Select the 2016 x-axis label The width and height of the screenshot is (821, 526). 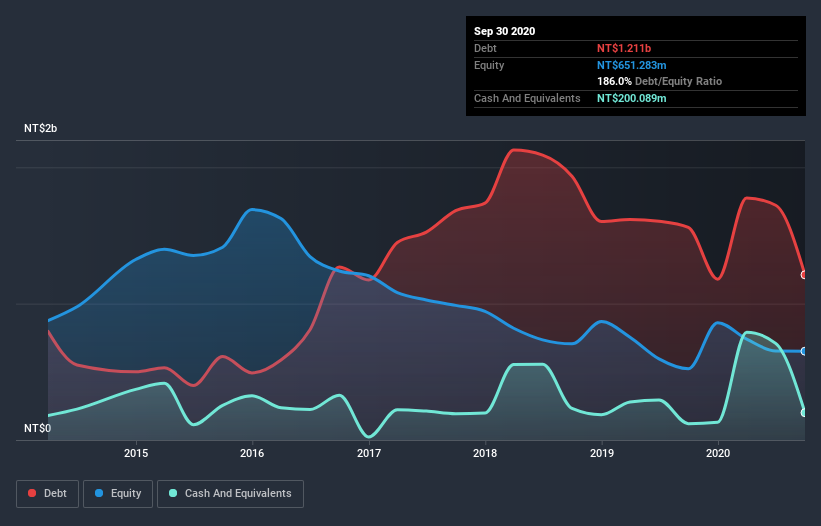pyautogui.click(x=252, y=453)
